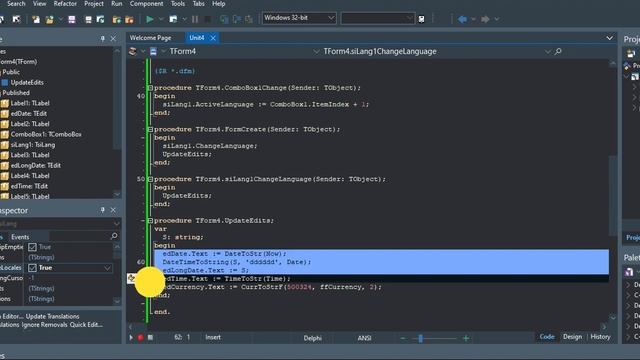The width and height of the screenshot is (640, 360).
Task: Open the Component menu
Action: [147, 4]
